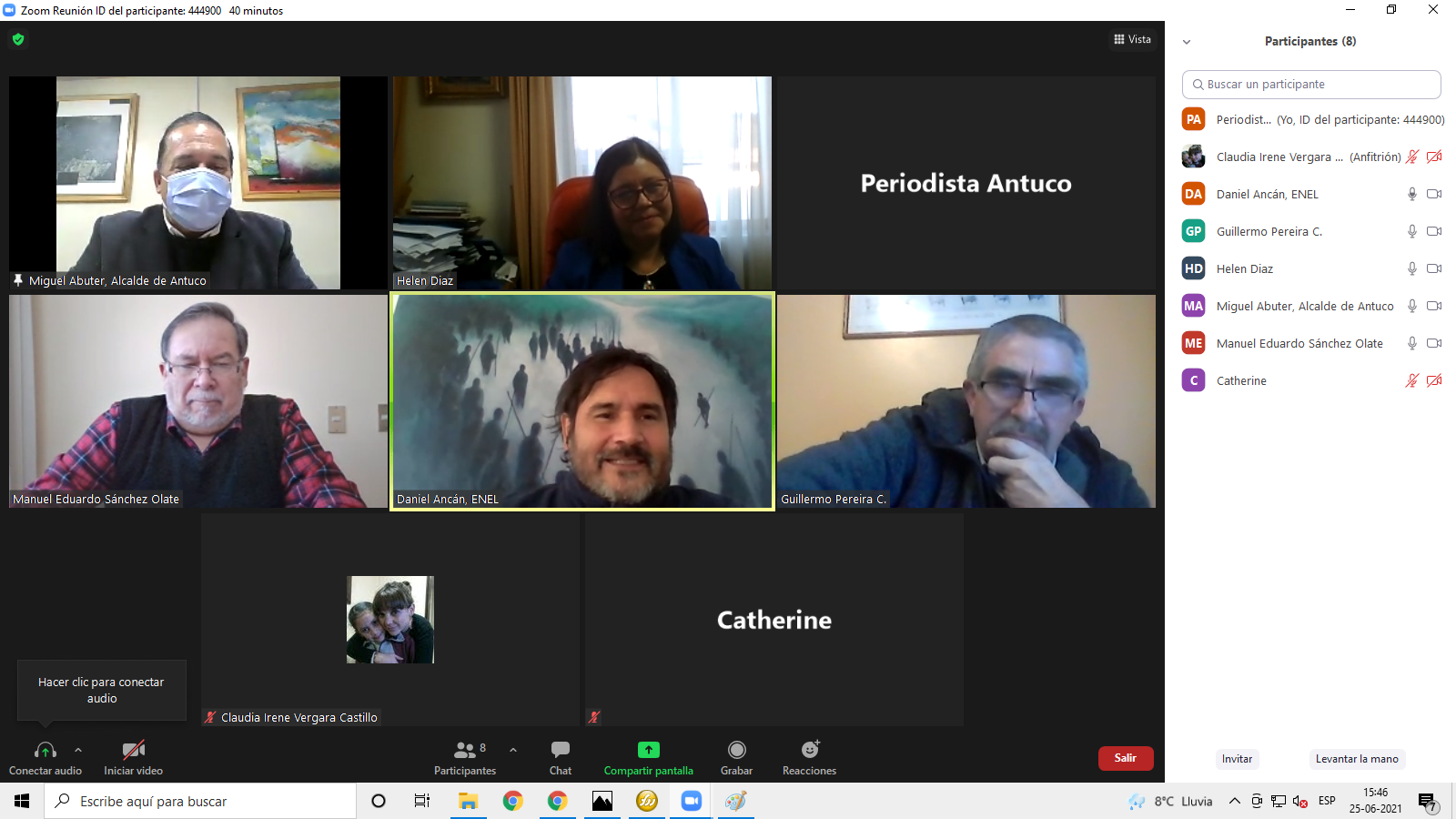Open File Explorer from taskbar
This screenshot has width=1456, height=819.
pyautogui.click(x=468, y=801)
